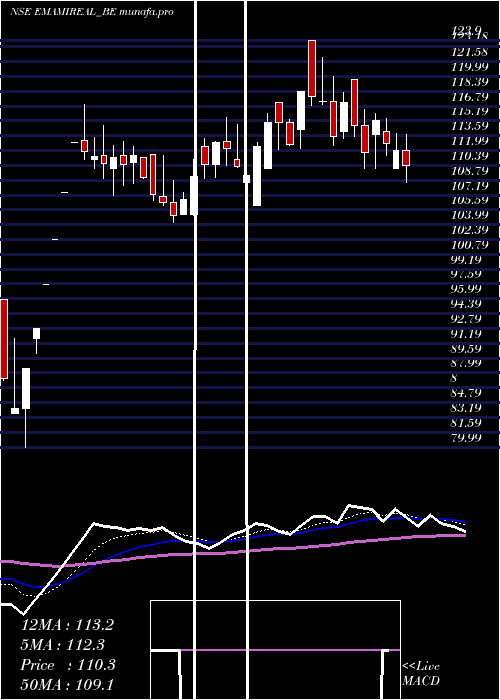Click the 115.19 price axis label
The image size is (500, 700).
pyautogui.click(x=469, y=111)
